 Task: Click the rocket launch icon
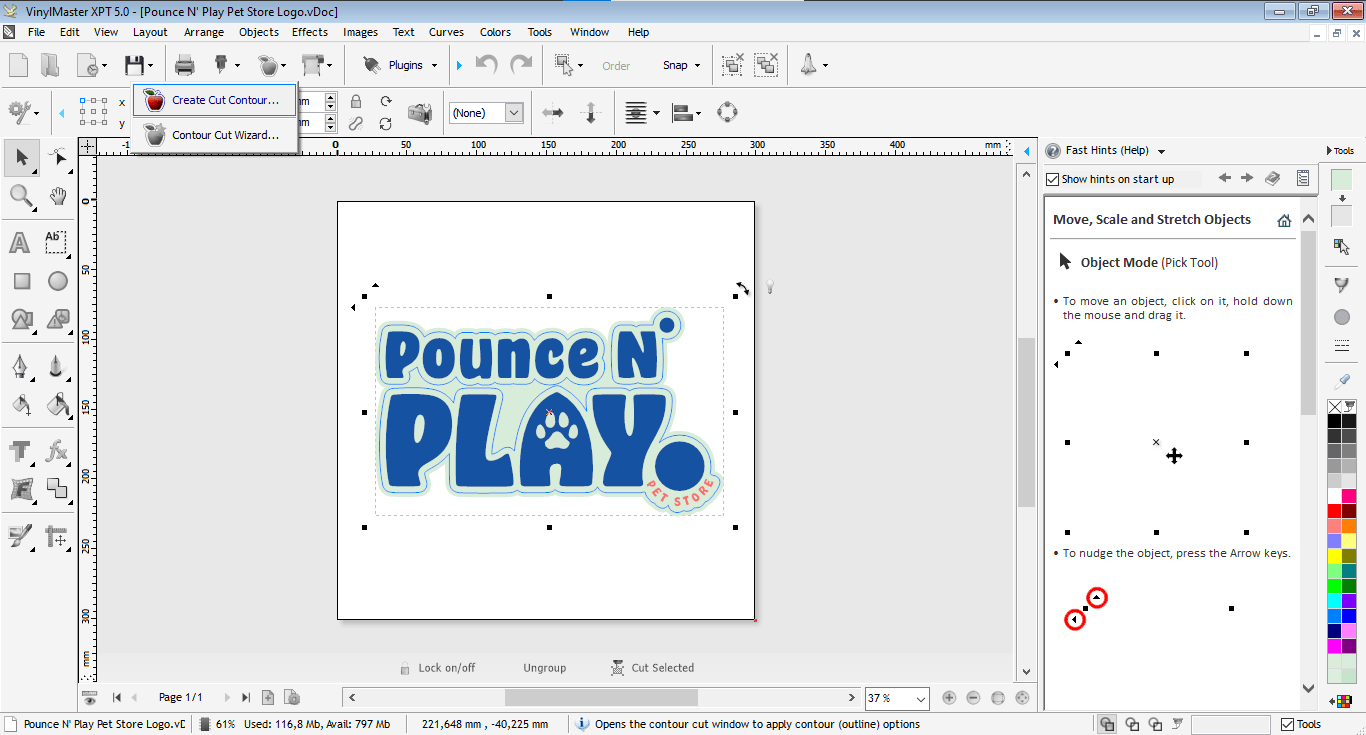coord(808,65)
